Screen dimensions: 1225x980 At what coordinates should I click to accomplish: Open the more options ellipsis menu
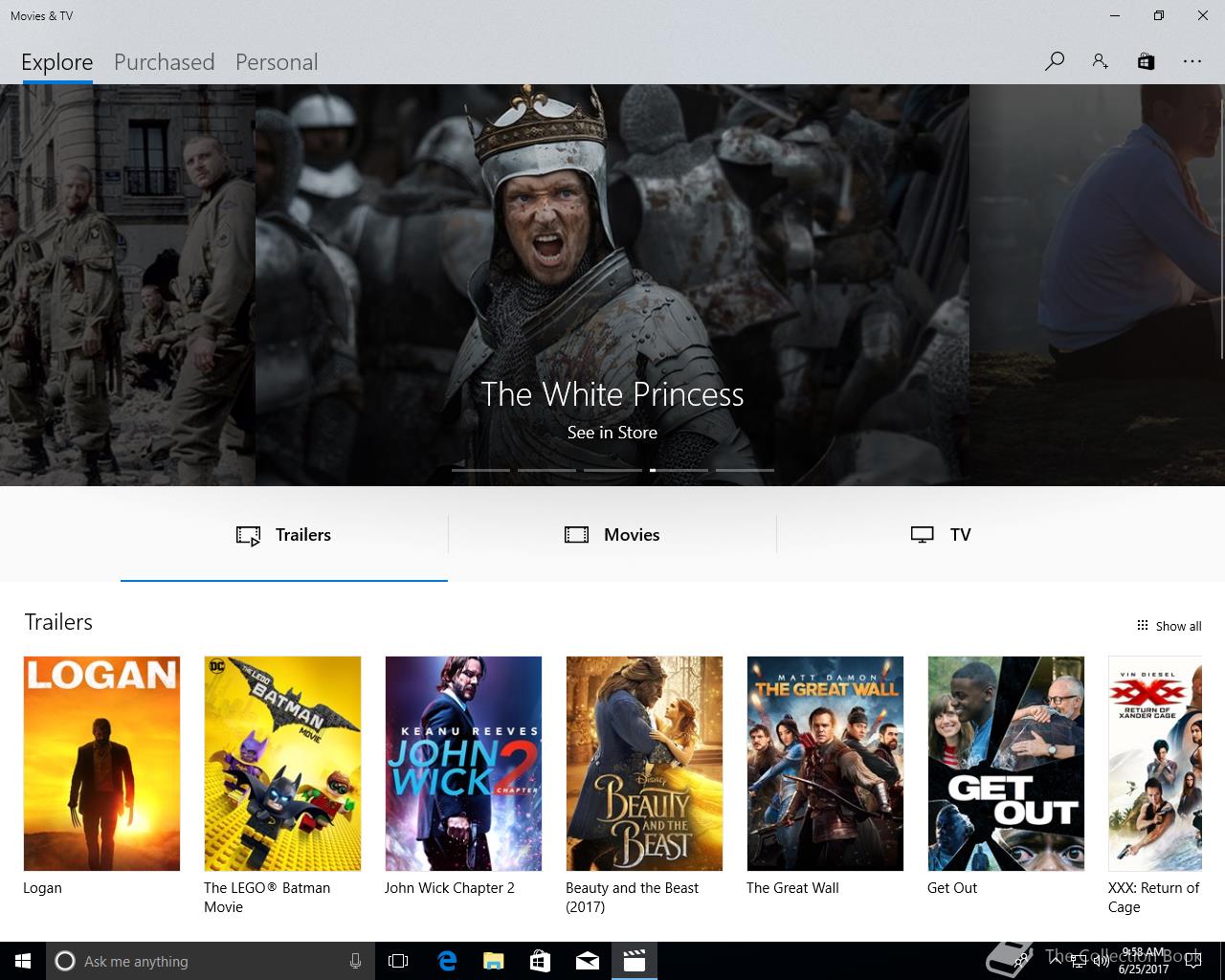[x=1192, y=61]
